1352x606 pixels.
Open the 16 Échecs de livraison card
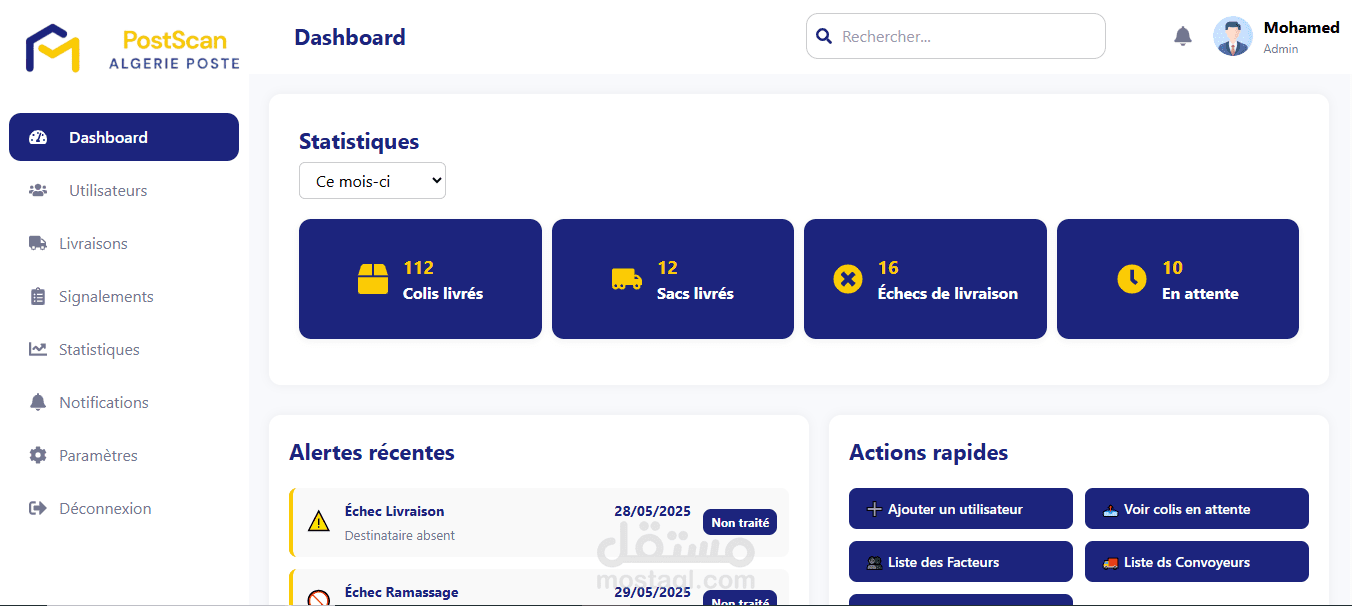pyautogui.click(x=925, y=279)
